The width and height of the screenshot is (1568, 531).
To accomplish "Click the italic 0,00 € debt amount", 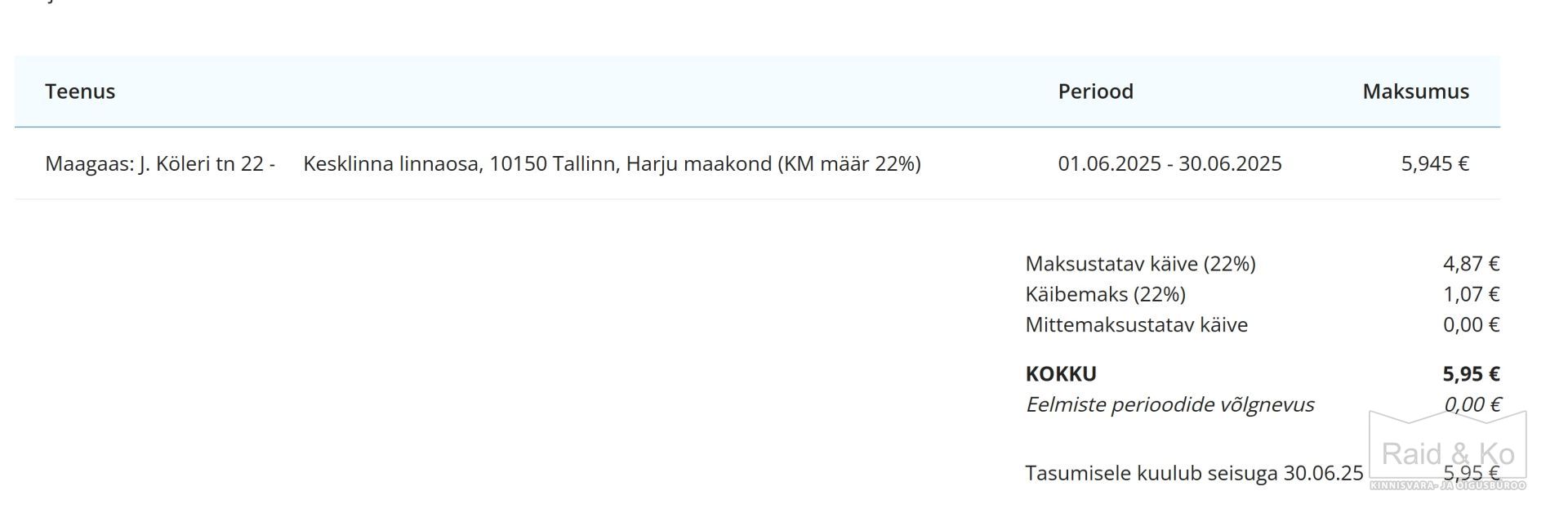I will (x=1472, y=404).
